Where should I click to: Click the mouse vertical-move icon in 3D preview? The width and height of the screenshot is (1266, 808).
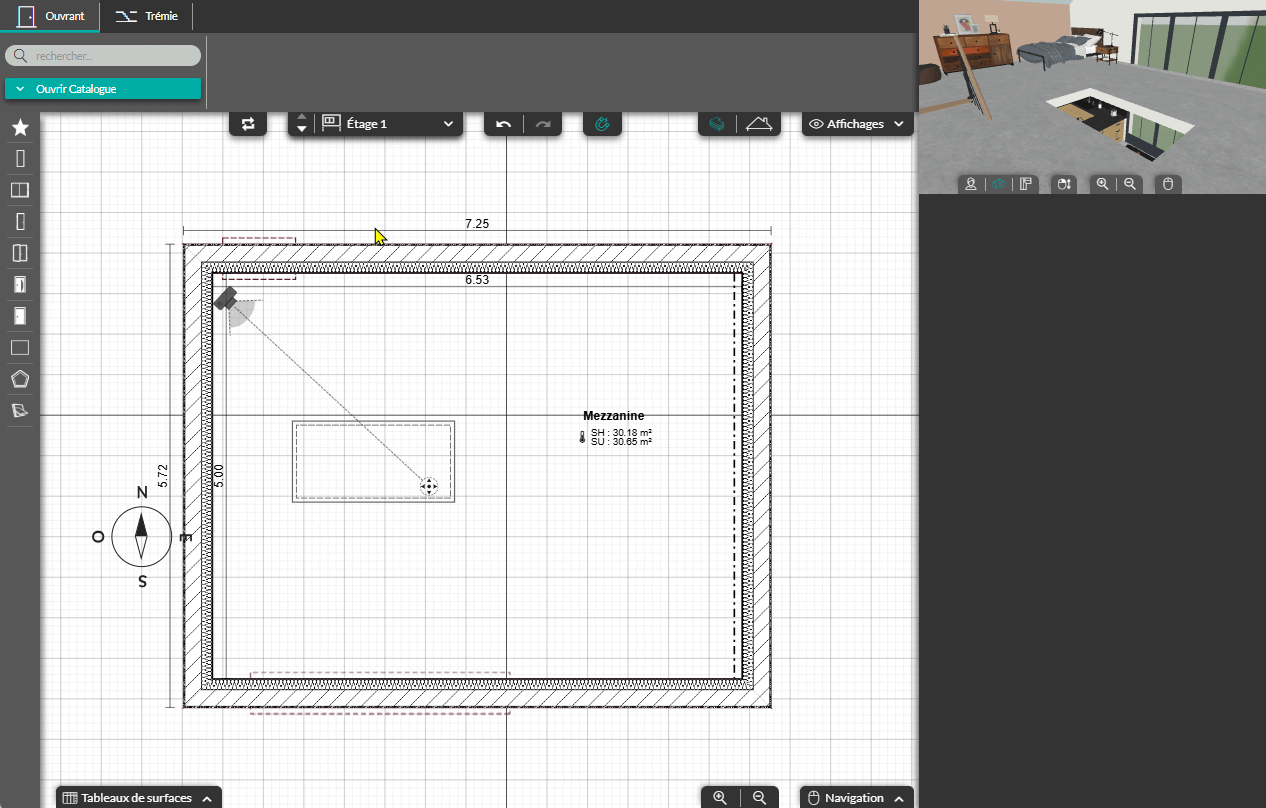point(1064,184)
